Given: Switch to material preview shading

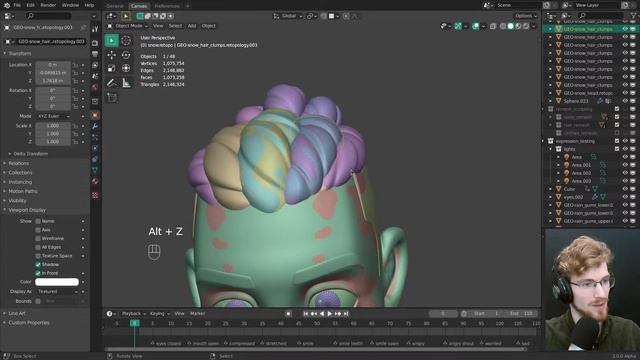Looking at the screenshot, I should point(518,26).
